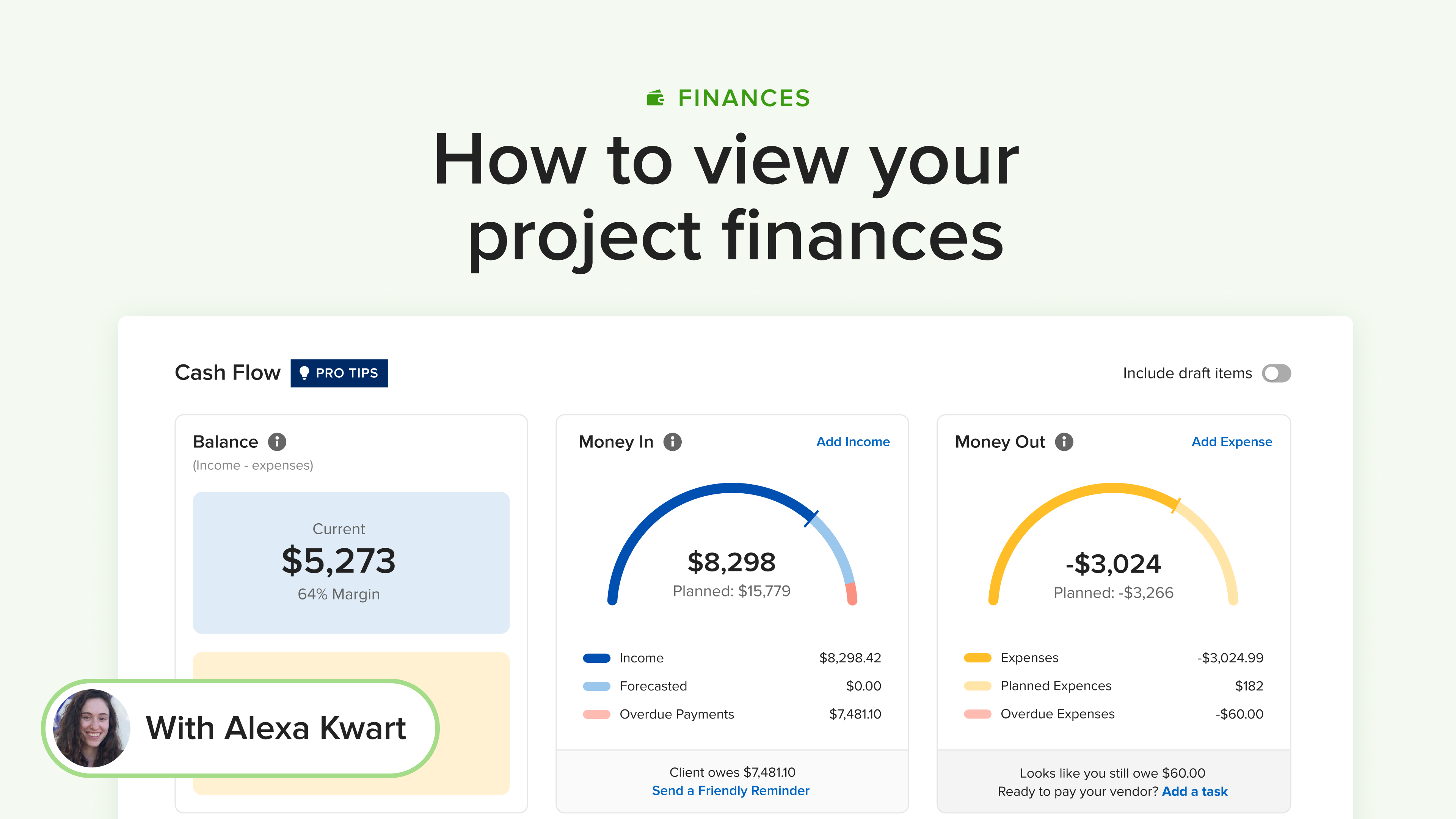Click Send a Friendly Reminder link
The width and height of the screenshot is (1456, 819).
(x=730, y=790)
